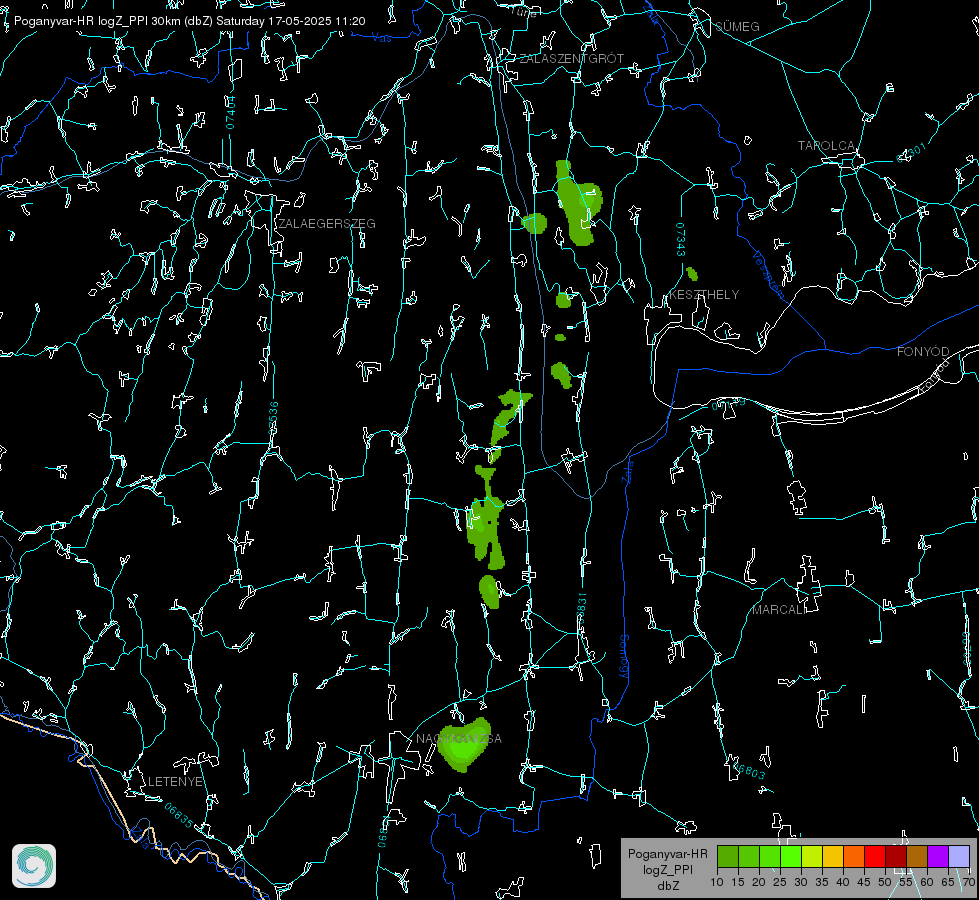The image size is (979, 900).
Task: Click the legend scale value 45
Action: (864, 883)
